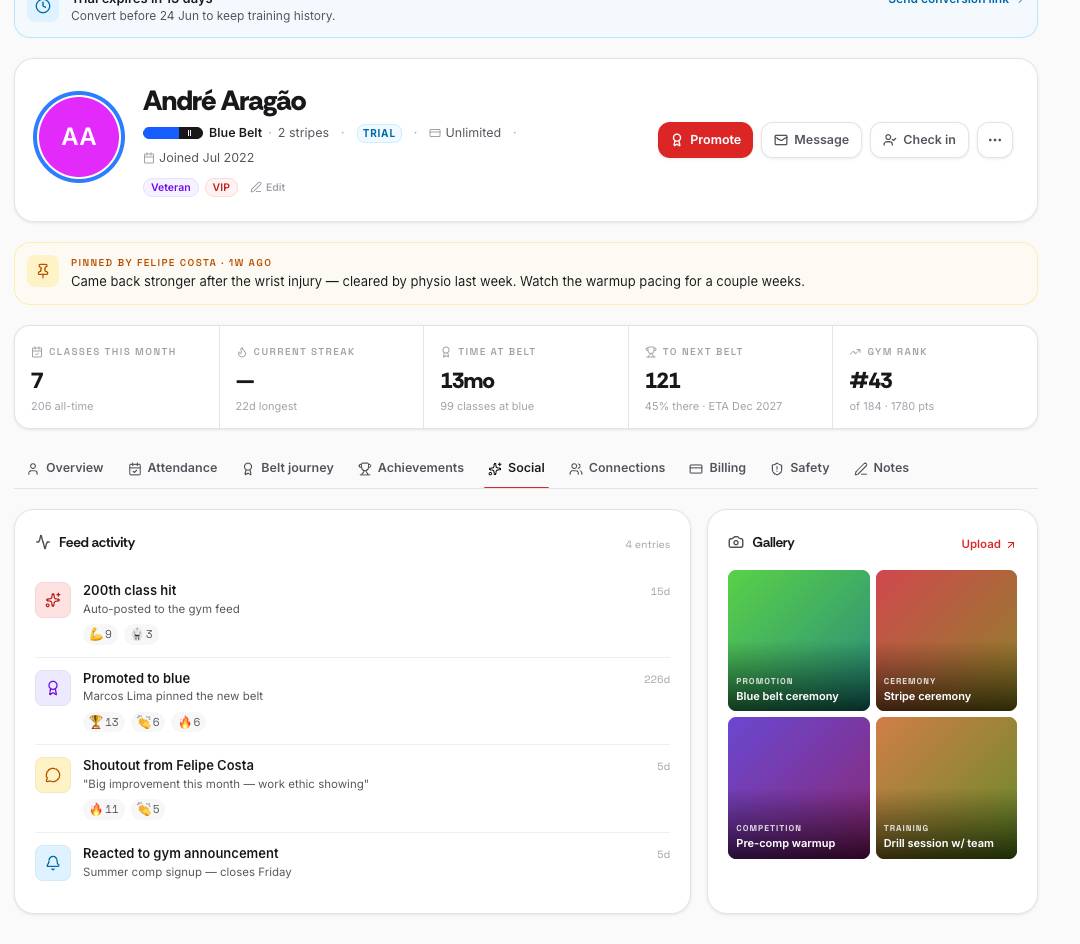
Task: Toggle the muscle reaction with 9 count
Action: point(100,634)
